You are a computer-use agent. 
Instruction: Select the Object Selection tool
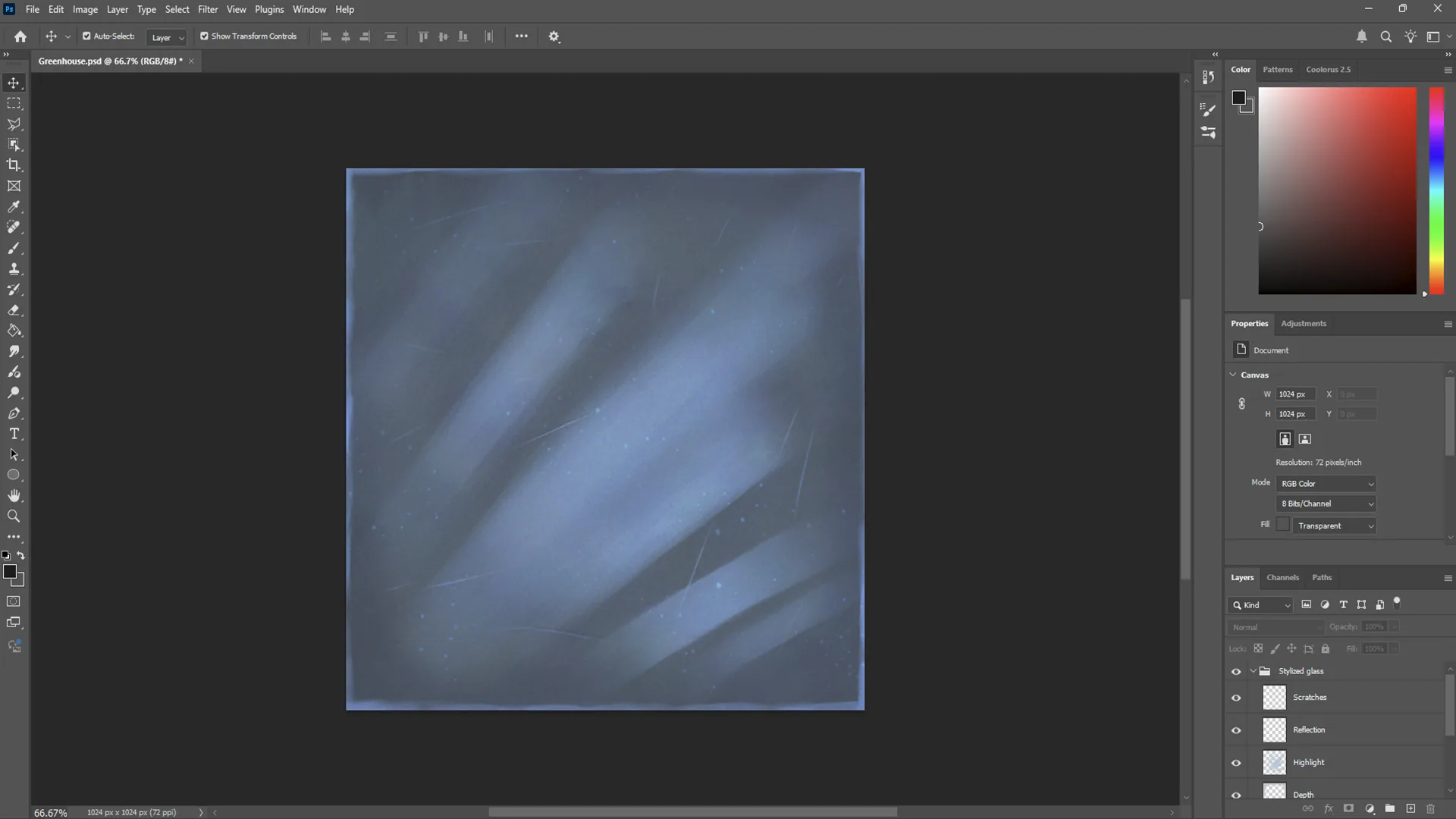point(14,144)
